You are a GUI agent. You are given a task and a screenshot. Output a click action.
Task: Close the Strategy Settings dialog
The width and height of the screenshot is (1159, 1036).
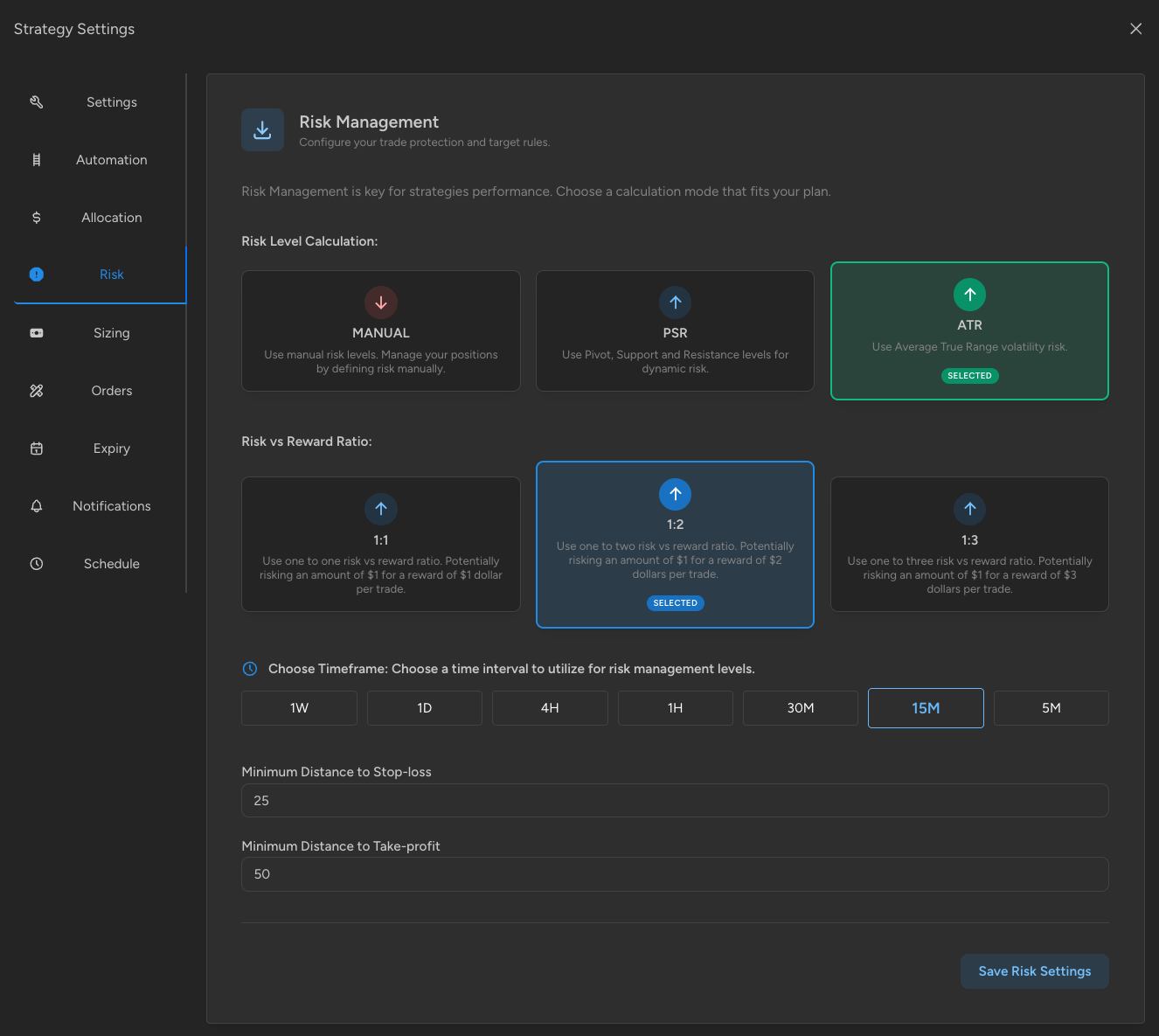pyautogui.click(x=1136, y=29)
